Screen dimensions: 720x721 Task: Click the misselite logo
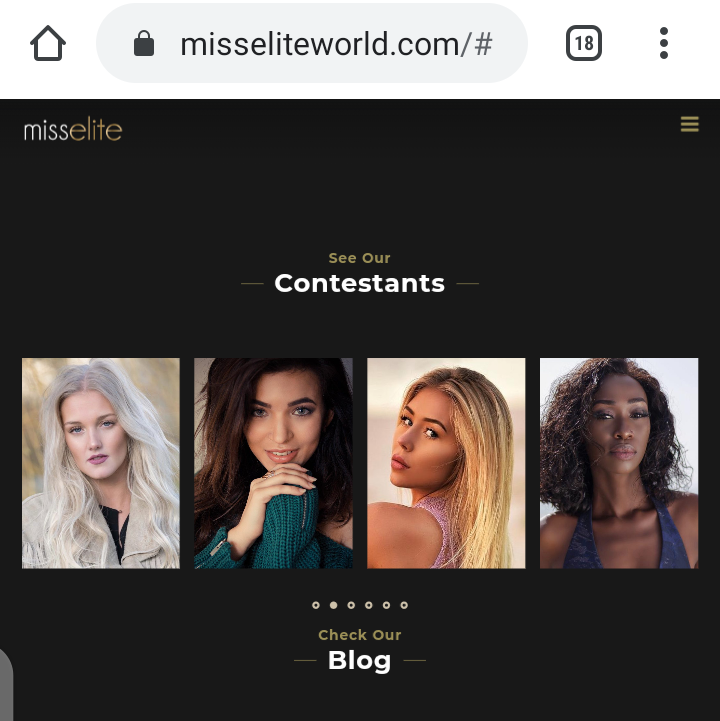point(73,129)
